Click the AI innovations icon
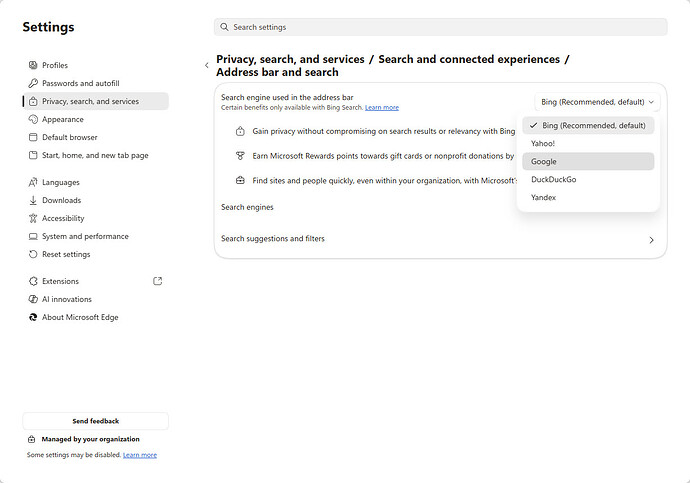 pos(33,299)
